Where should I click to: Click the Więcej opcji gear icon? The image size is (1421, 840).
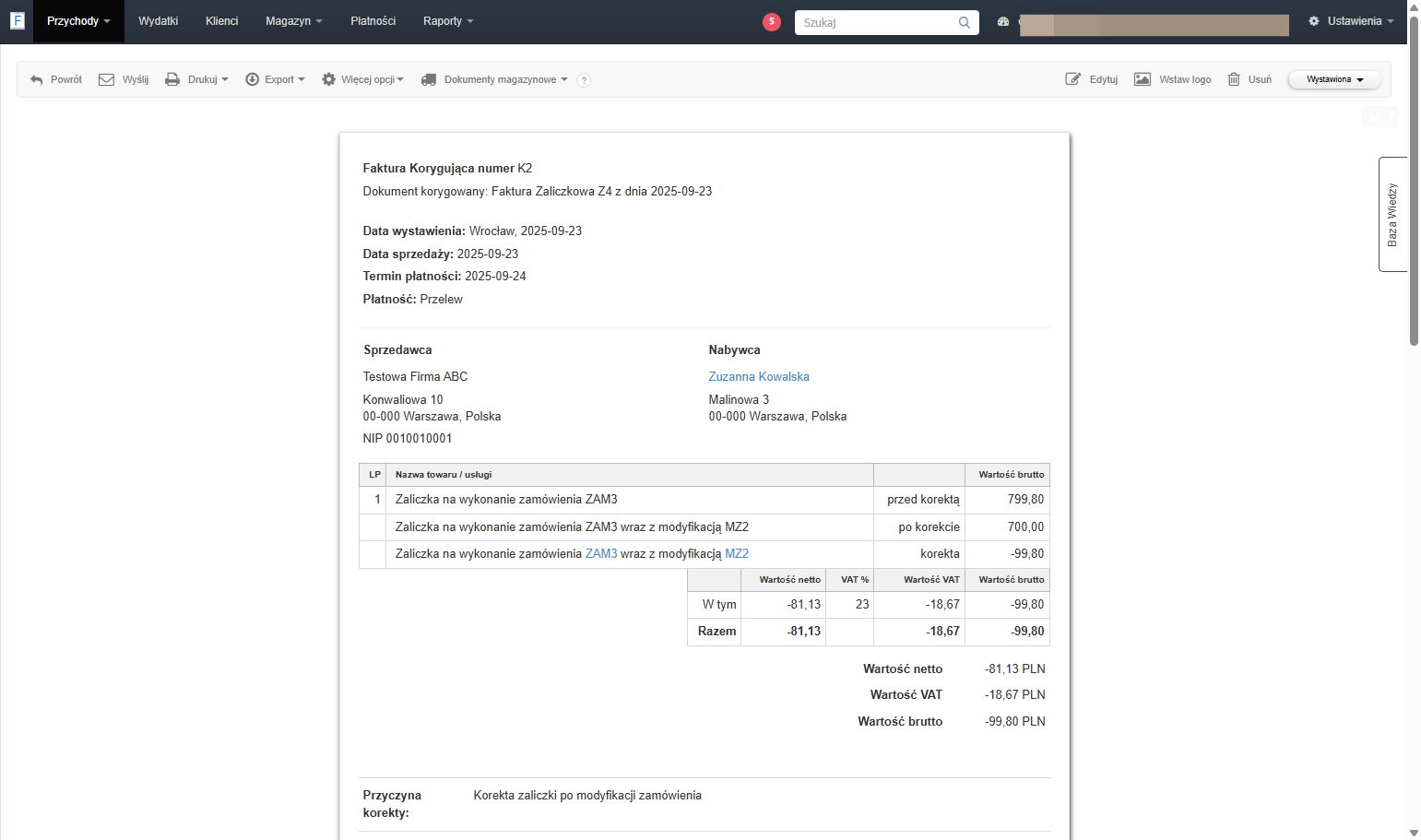[x=328, y=79]
